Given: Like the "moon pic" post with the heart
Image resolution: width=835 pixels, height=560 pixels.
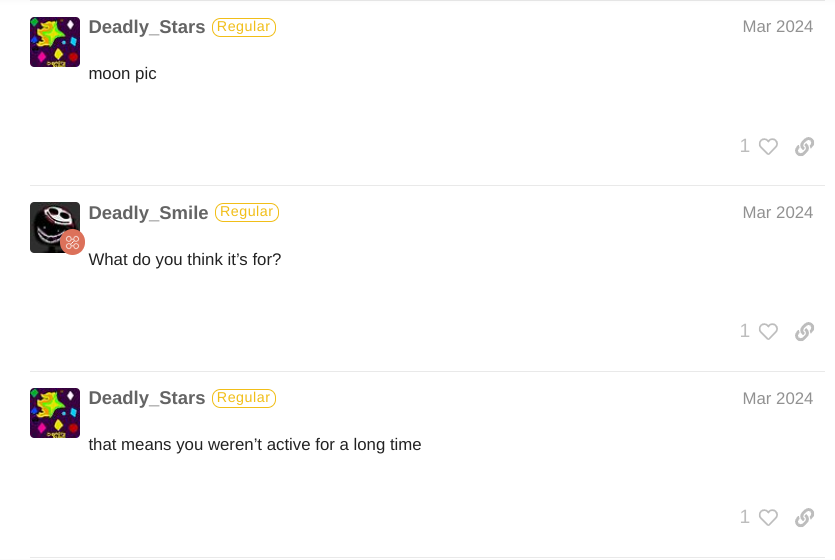Looking at the screenshot, I should tap(768, 146).
